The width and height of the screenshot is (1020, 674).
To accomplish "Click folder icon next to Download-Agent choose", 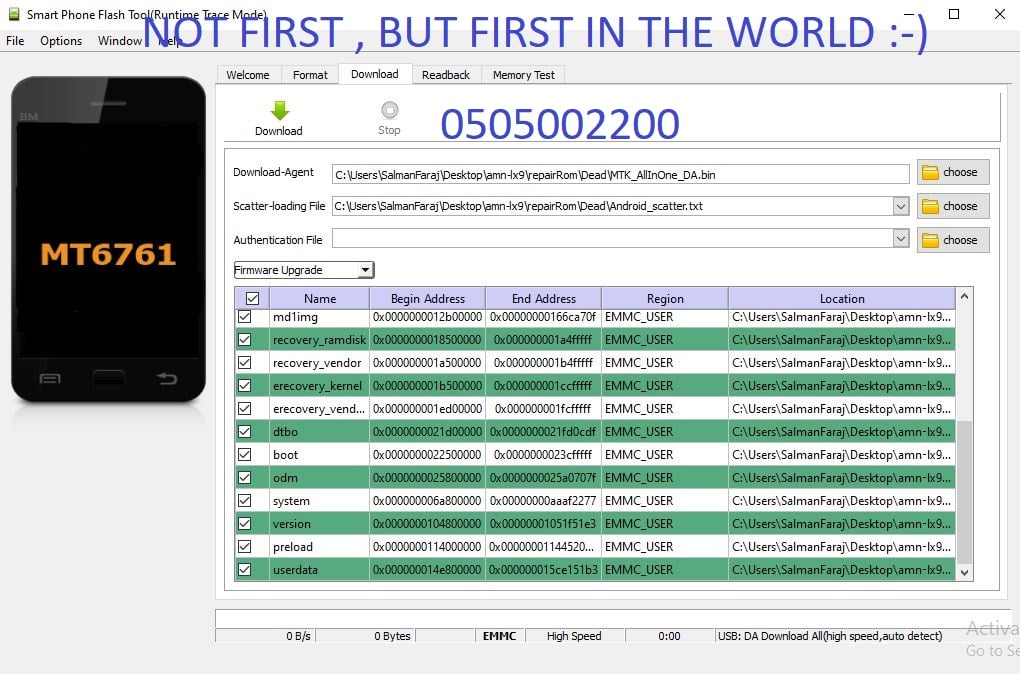I will click(931, 172).
